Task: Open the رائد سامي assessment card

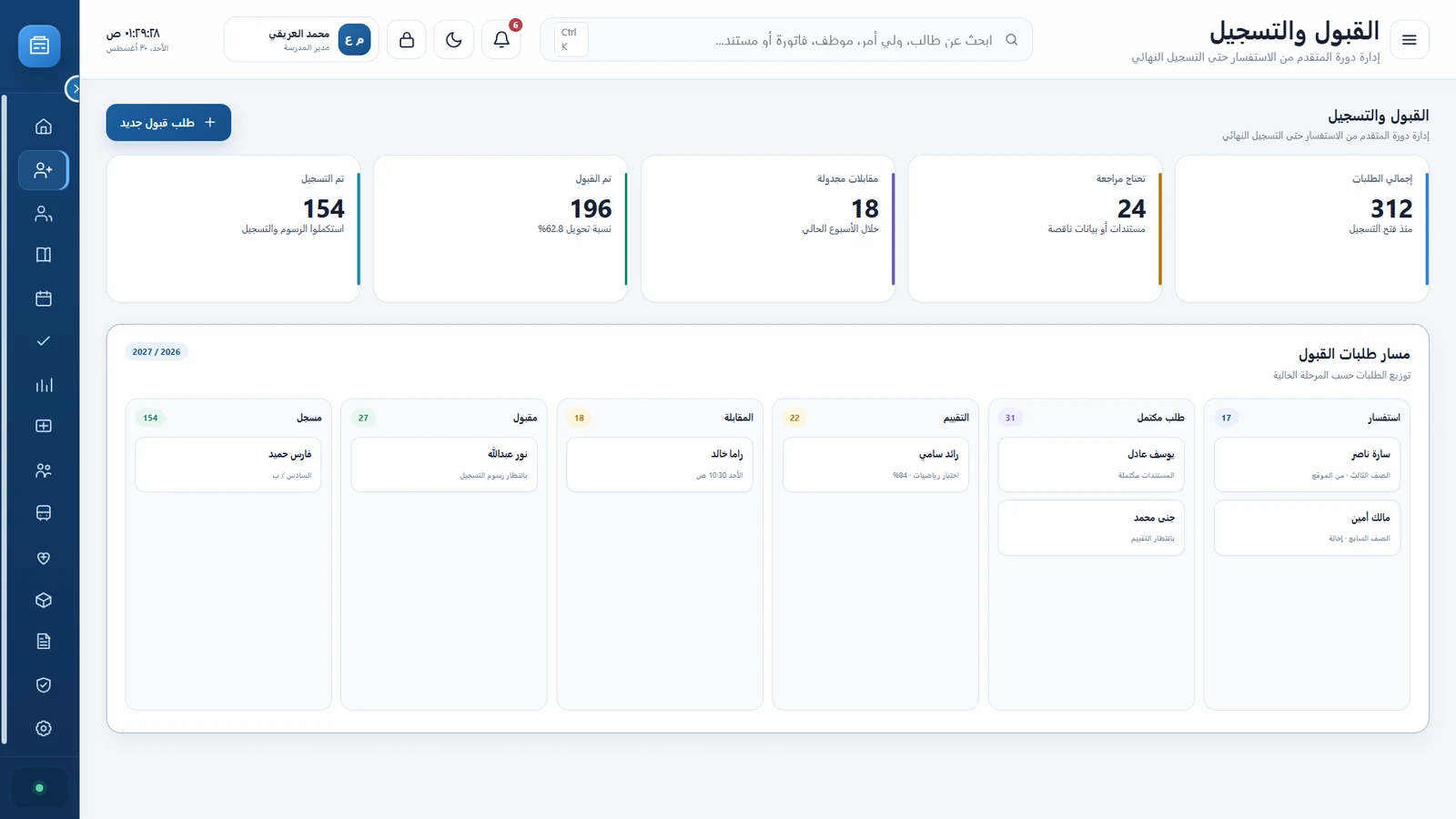Action: click(x=875, y=464)
